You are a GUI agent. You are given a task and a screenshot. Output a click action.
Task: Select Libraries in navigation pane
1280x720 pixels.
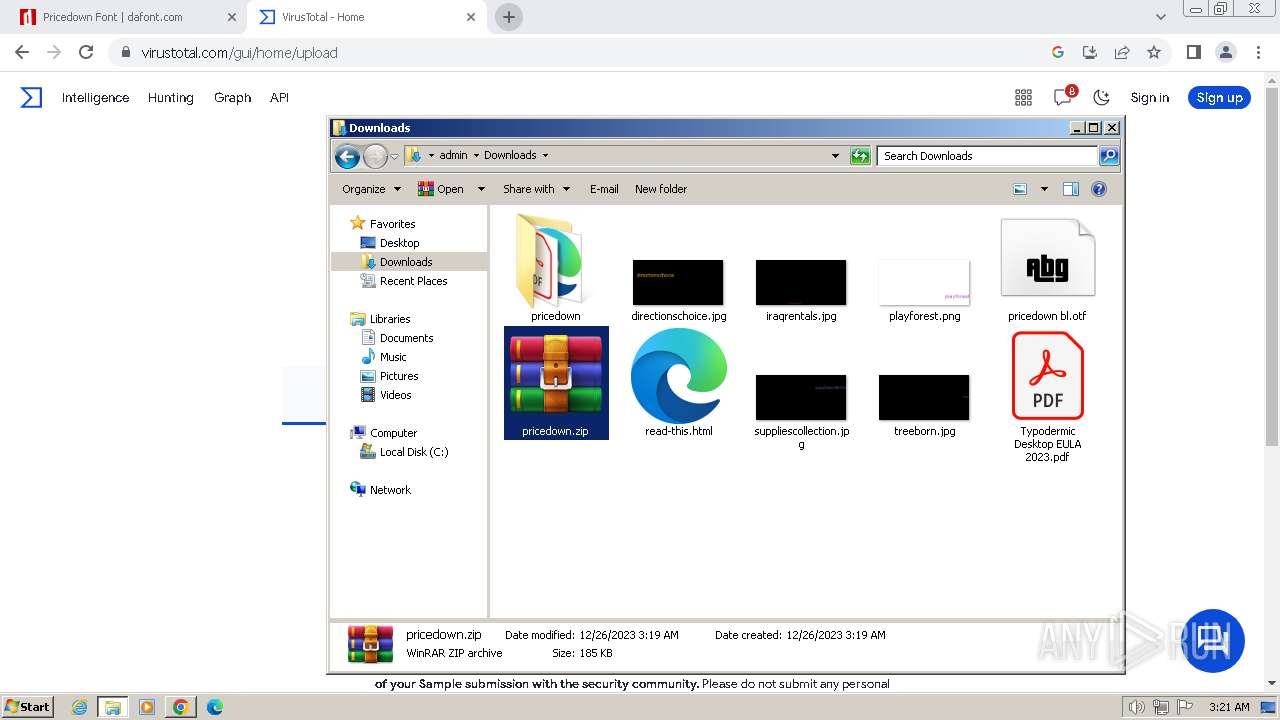pos(390,319)
